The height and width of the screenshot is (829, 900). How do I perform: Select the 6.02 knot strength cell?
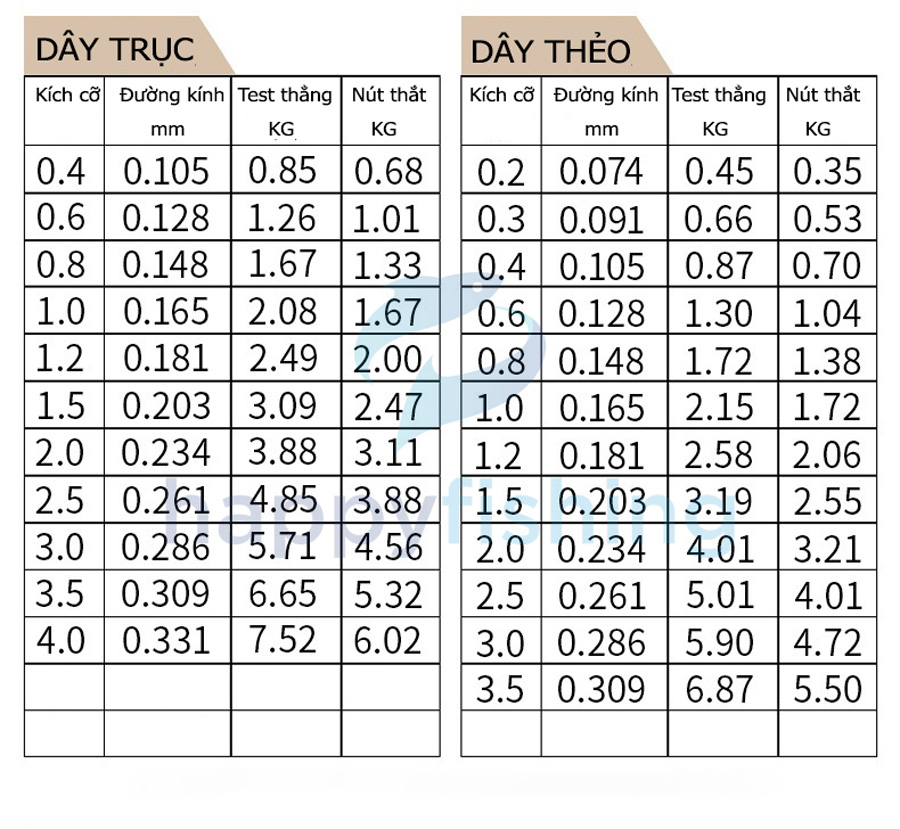coord(391,641)
